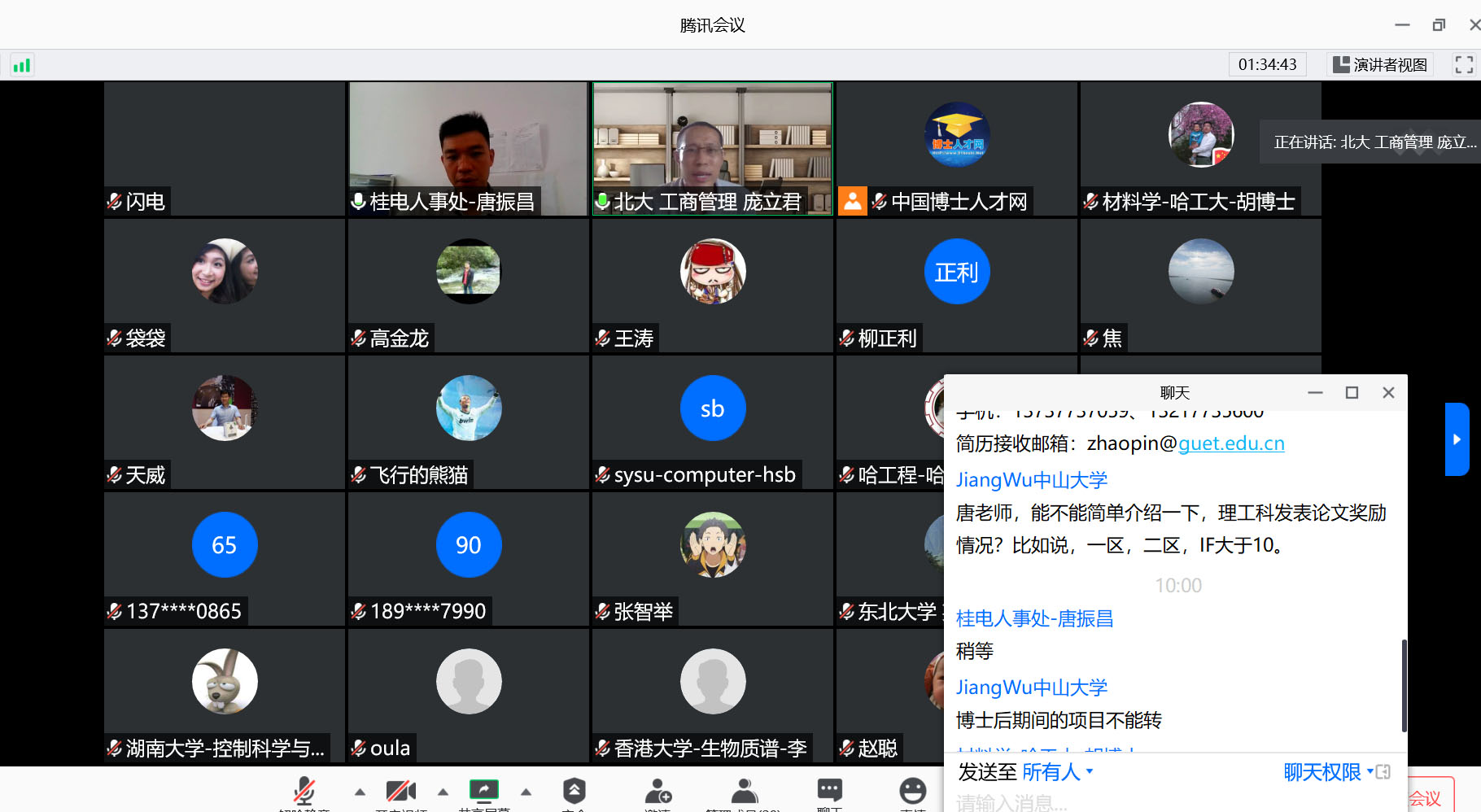Restore down the 腾讯会议 main window
The width and height of the screenshot is (1481, 812).
(1439, 25)
